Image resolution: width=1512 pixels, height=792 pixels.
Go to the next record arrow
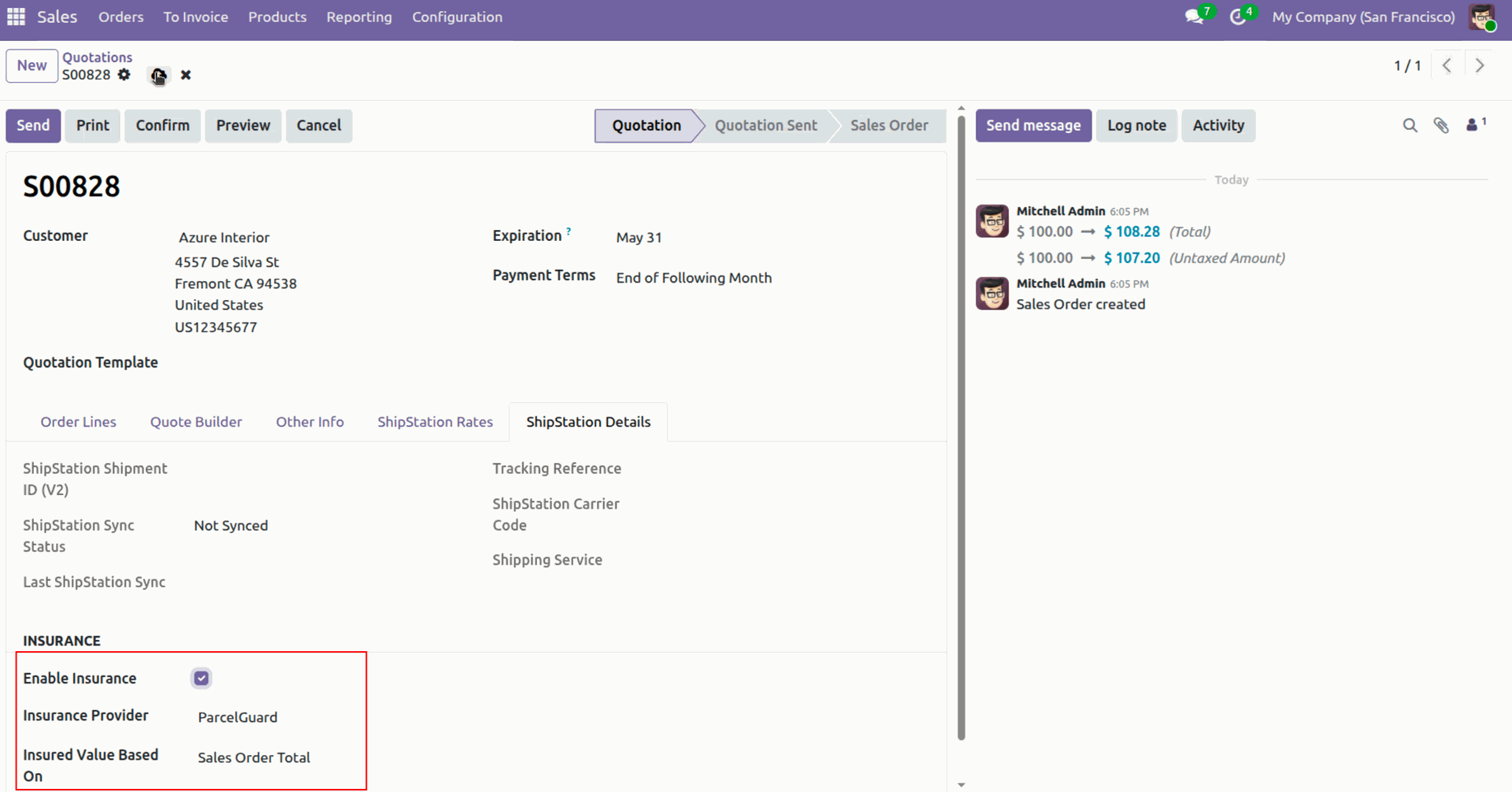(x=1480, y=65)
